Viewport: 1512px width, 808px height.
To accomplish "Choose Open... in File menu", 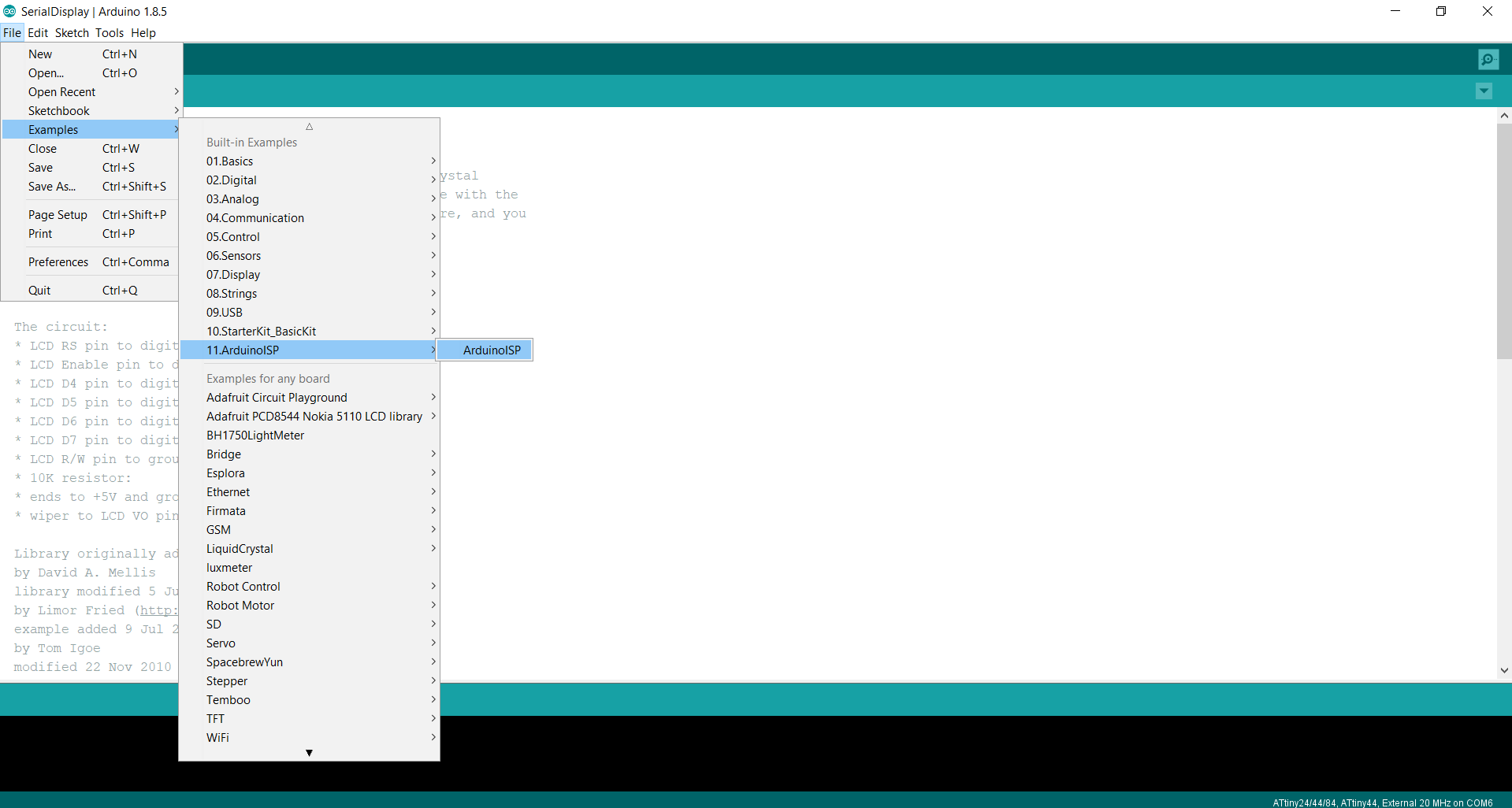I will click(92, 73).
